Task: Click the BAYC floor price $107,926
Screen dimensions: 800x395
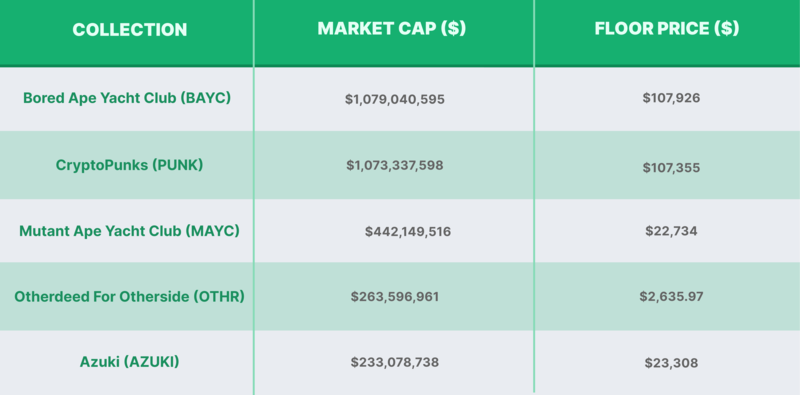Action: [671, 98]
